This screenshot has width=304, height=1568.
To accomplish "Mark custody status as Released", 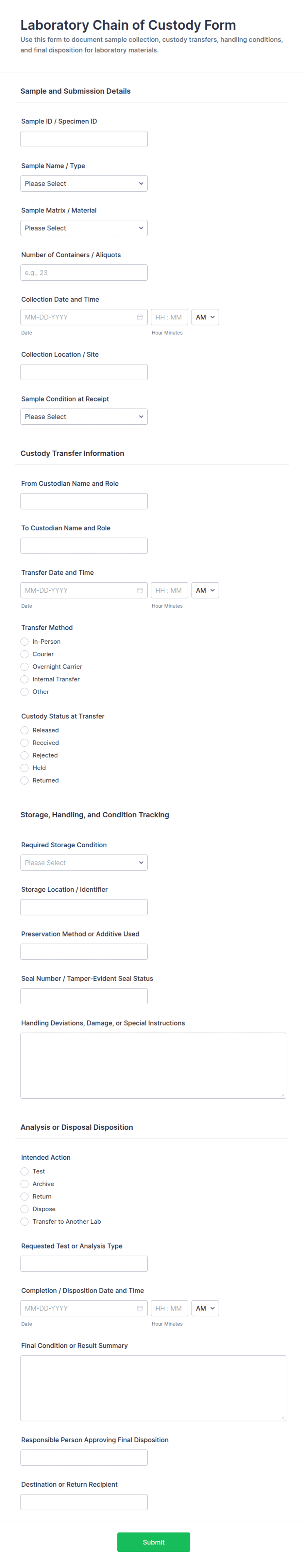I will (x=25, y=730).
